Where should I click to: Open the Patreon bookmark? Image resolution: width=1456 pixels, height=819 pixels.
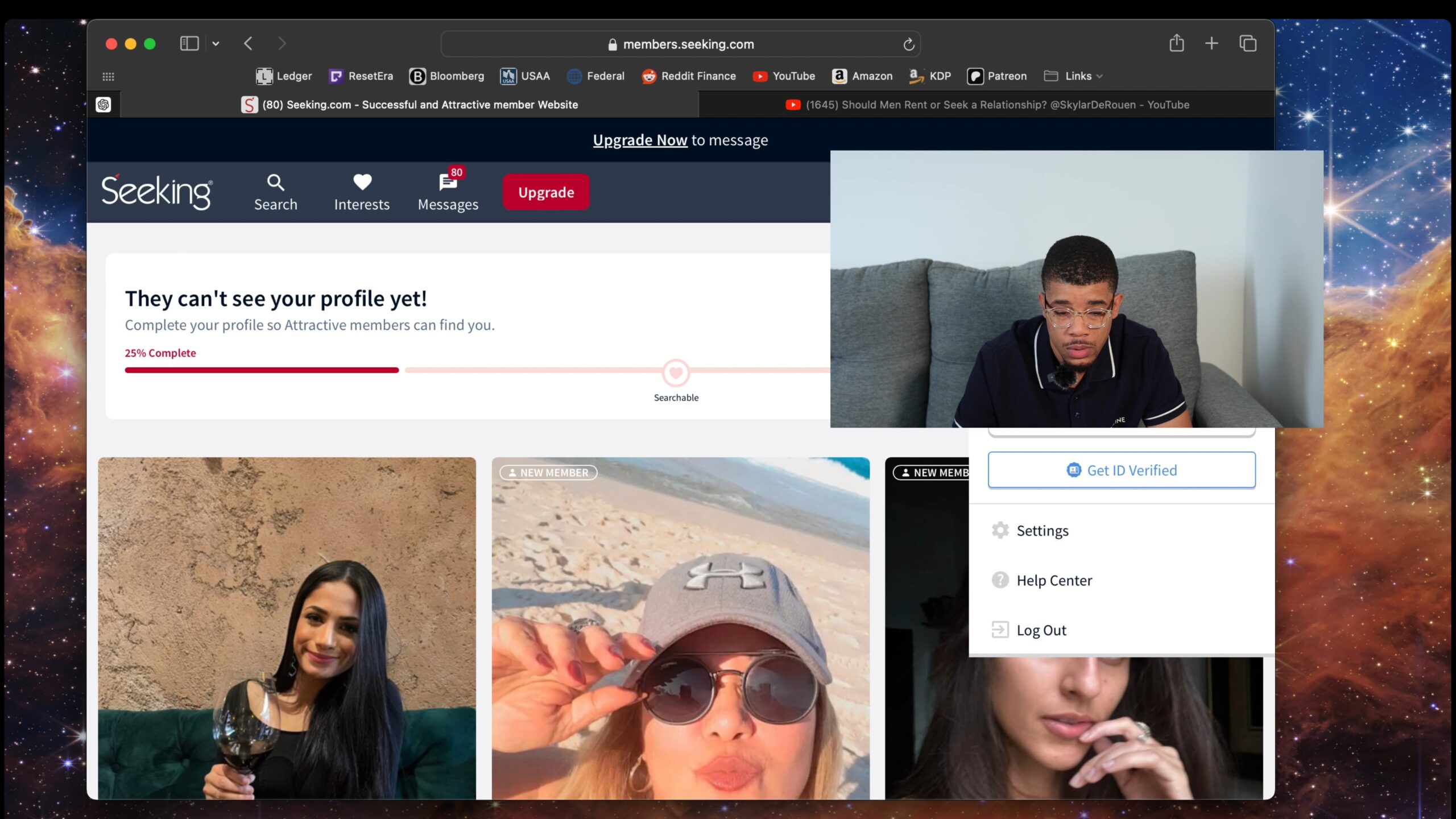pyautogui.click(x=996, y=76)
